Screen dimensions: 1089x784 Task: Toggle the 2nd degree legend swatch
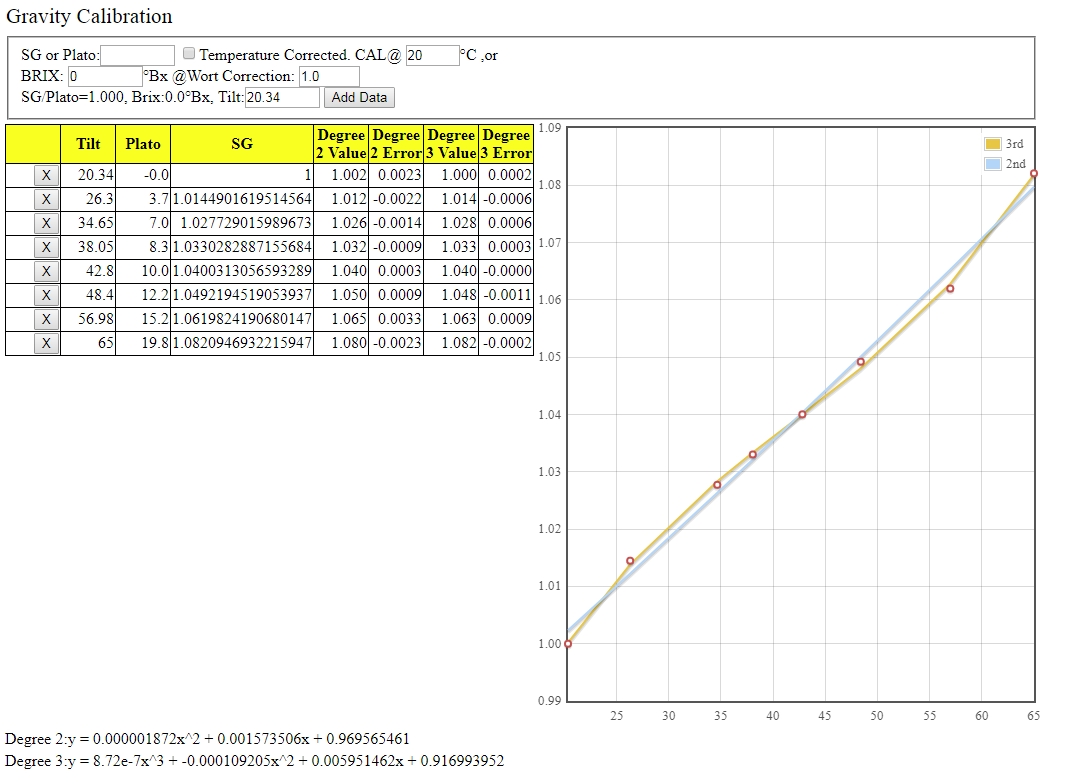point(993,164)
